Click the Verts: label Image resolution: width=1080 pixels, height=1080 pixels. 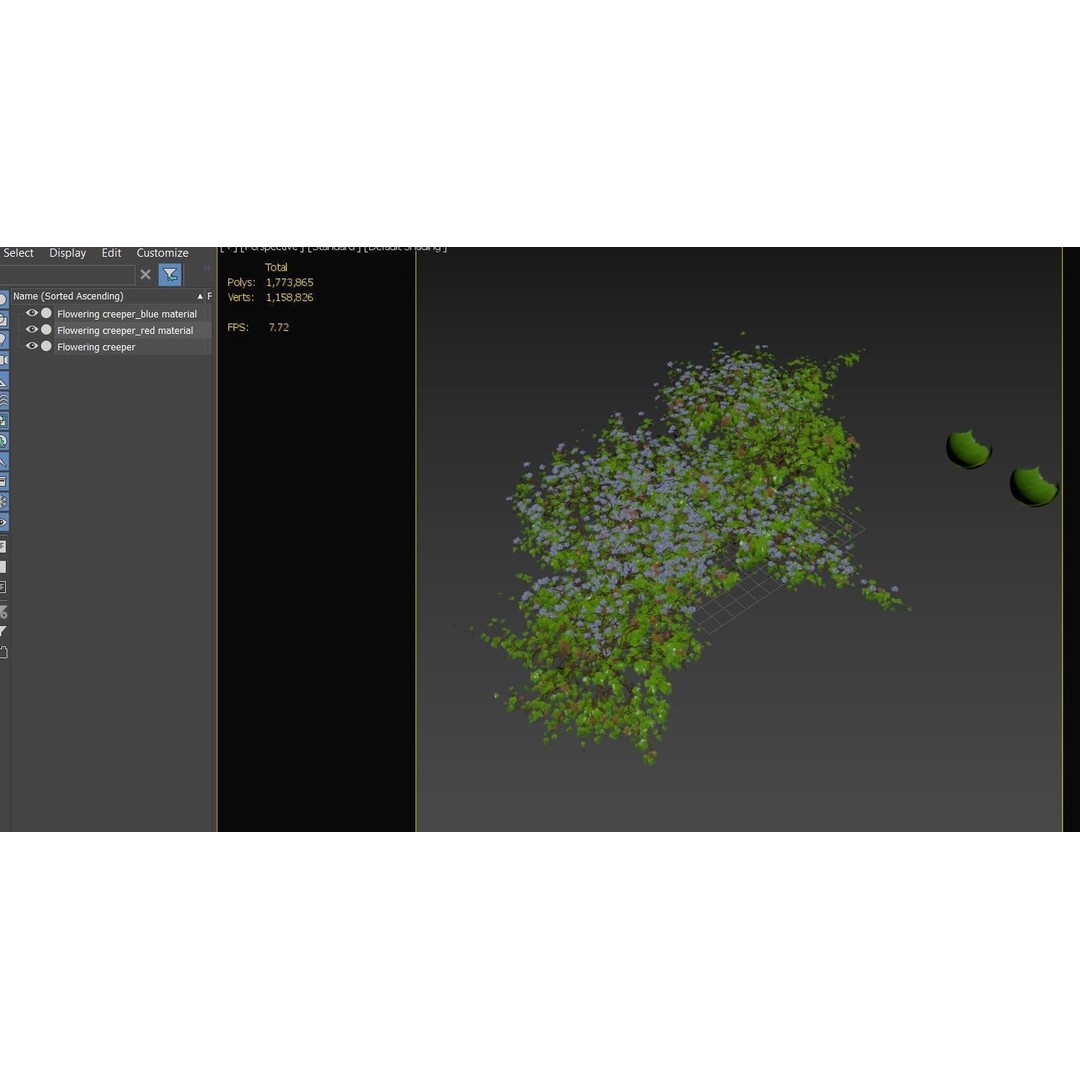pyautogui.click(x=240, y=298)
